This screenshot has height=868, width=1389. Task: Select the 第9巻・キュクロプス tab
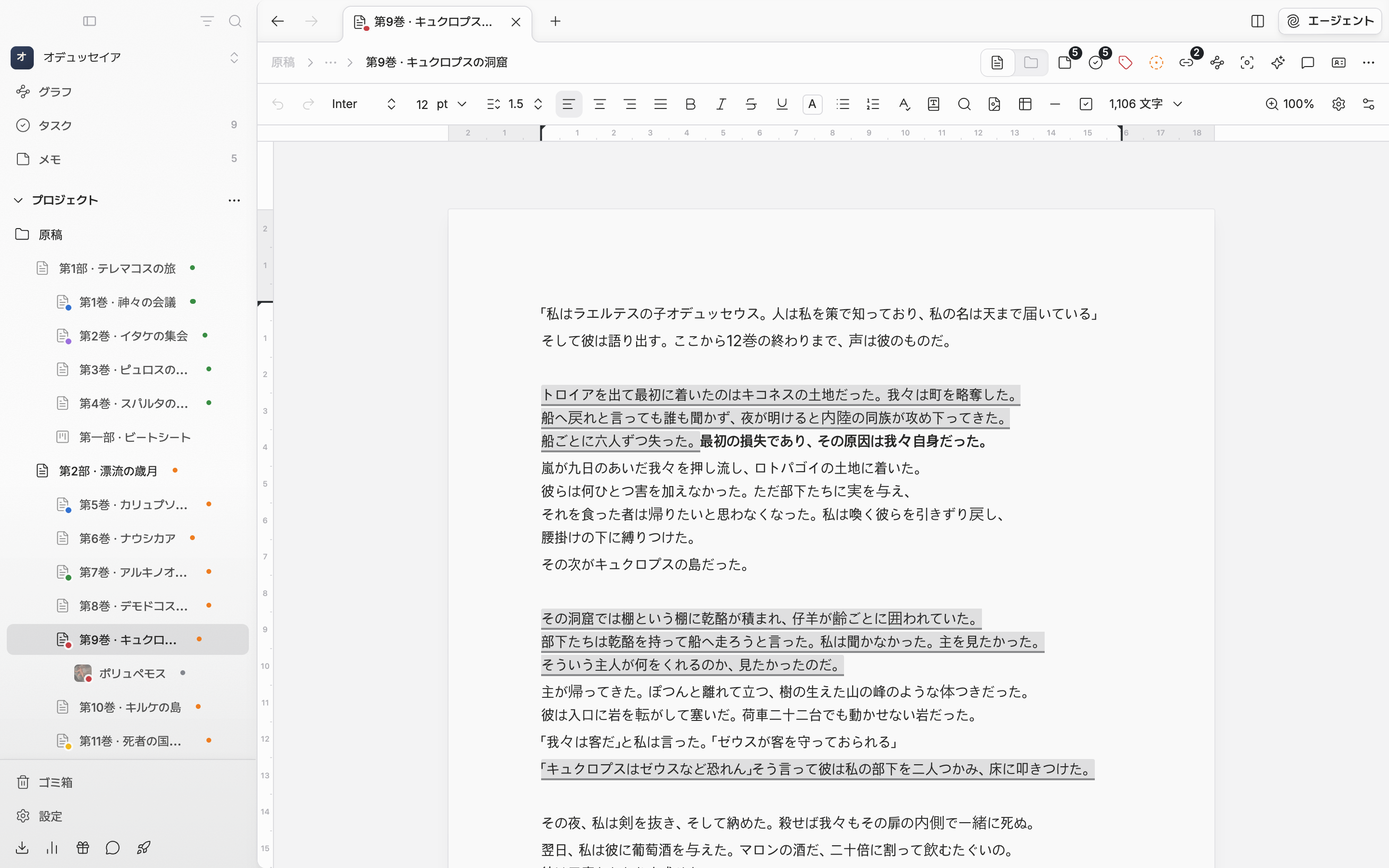437,22
